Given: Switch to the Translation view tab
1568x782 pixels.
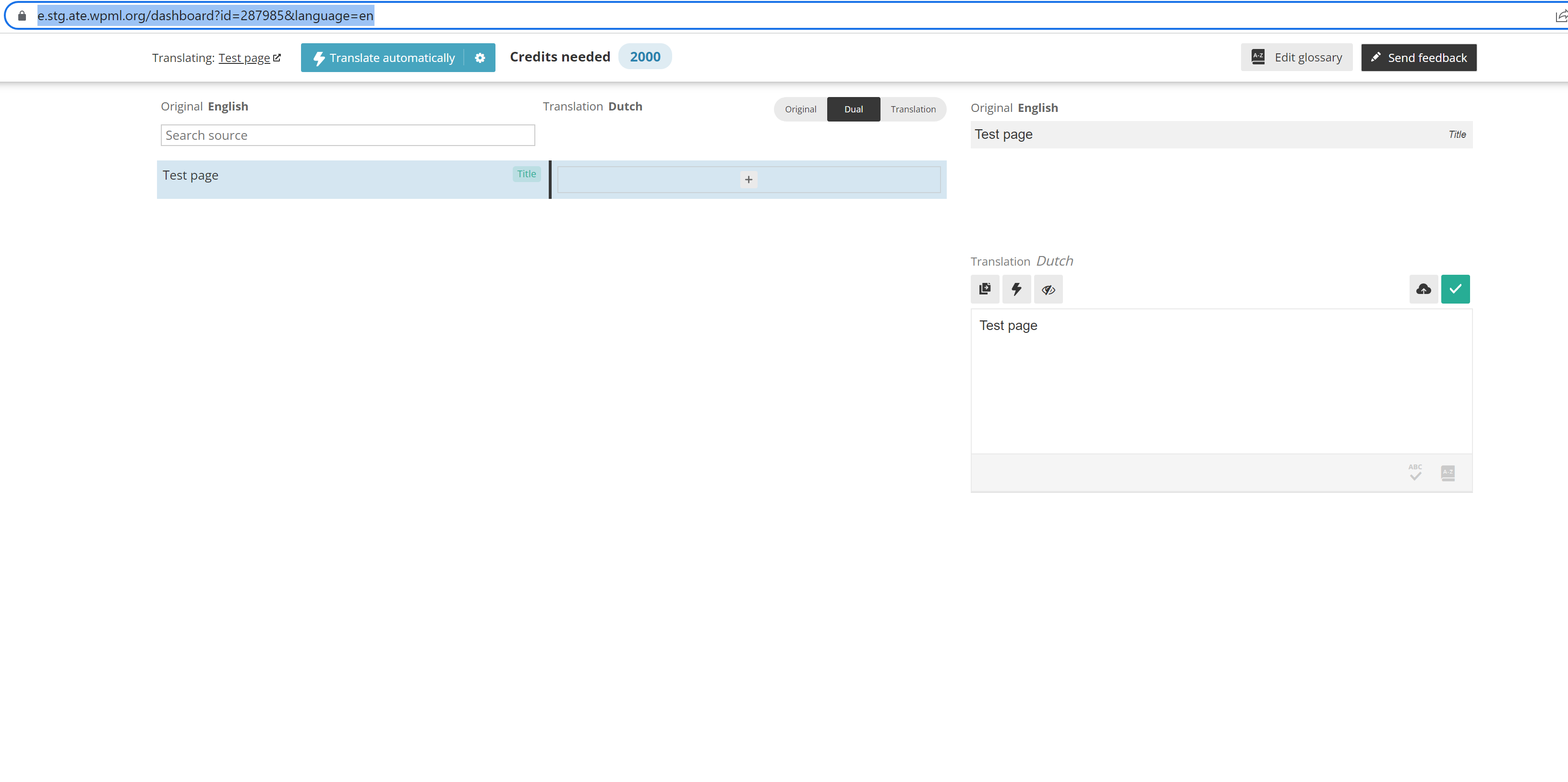Looking at the screenshot, I should point(913,109).
